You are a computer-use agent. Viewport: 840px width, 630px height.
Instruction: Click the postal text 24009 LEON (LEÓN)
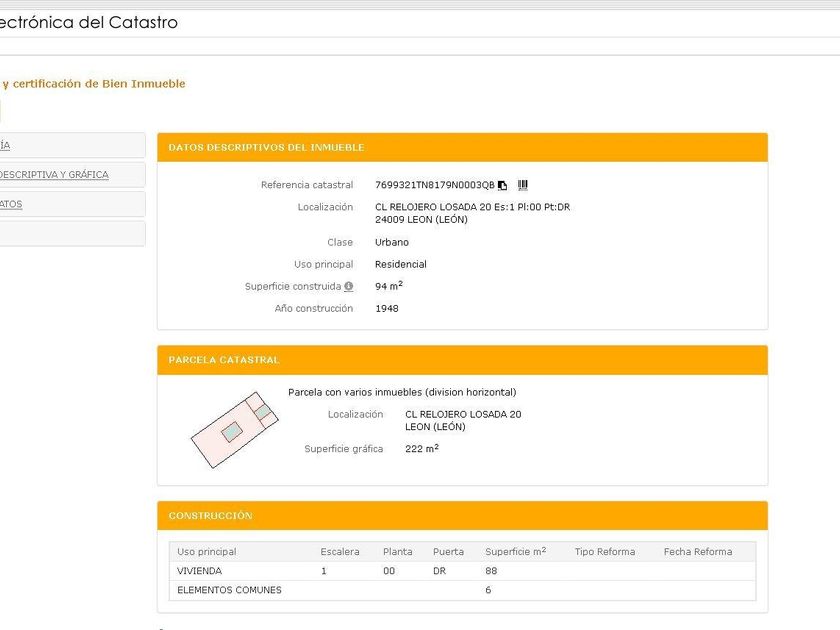click(421, 220)
